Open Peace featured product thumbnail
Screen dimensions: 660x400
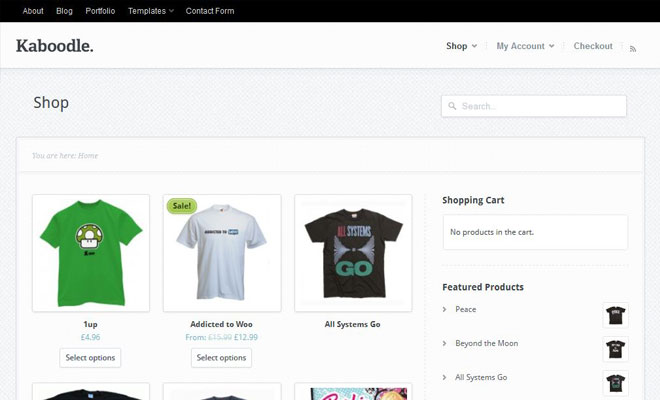click(x=616, y=316)
